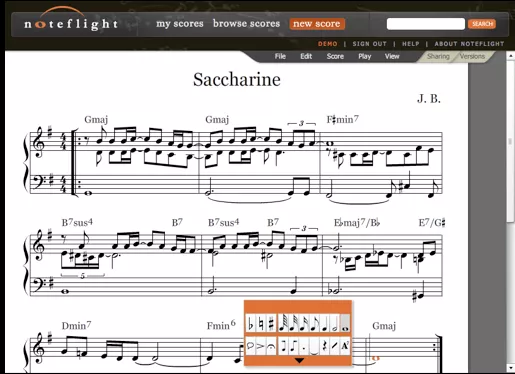The image size is (515, 374).
Task: Click the vertical scrollbar thumb
Action: (x=511, y=142)
